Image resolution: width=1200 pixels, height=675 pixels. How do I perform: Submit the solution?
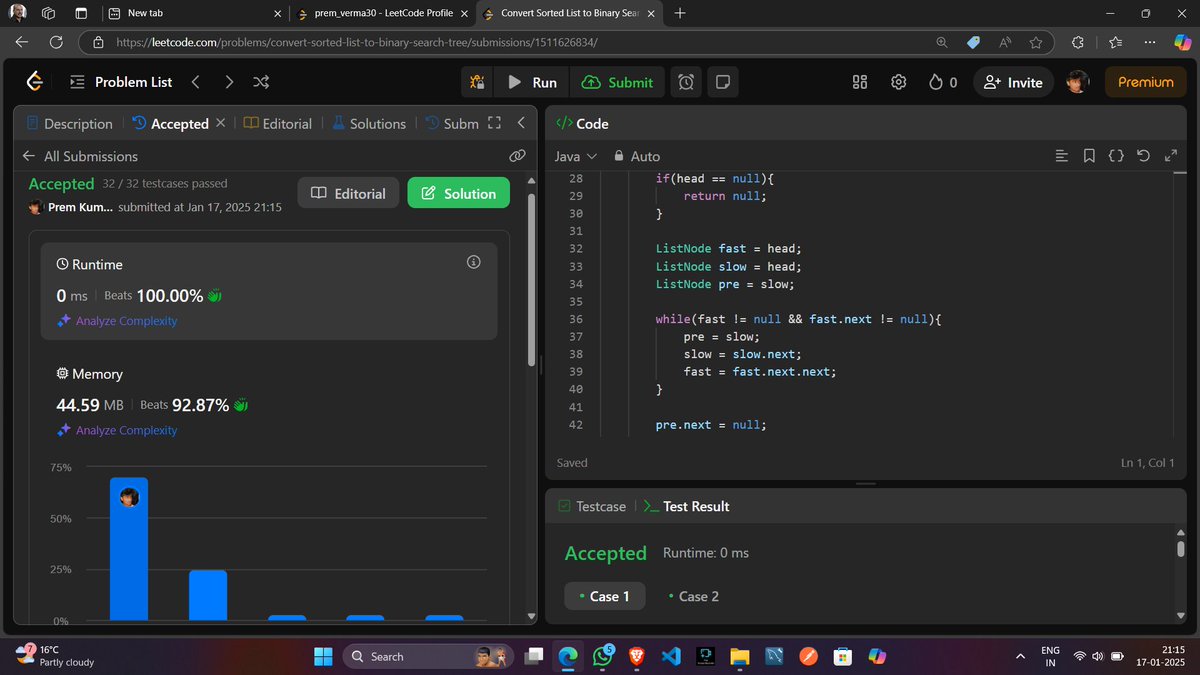pyautogui.click(x=617, y=82)
